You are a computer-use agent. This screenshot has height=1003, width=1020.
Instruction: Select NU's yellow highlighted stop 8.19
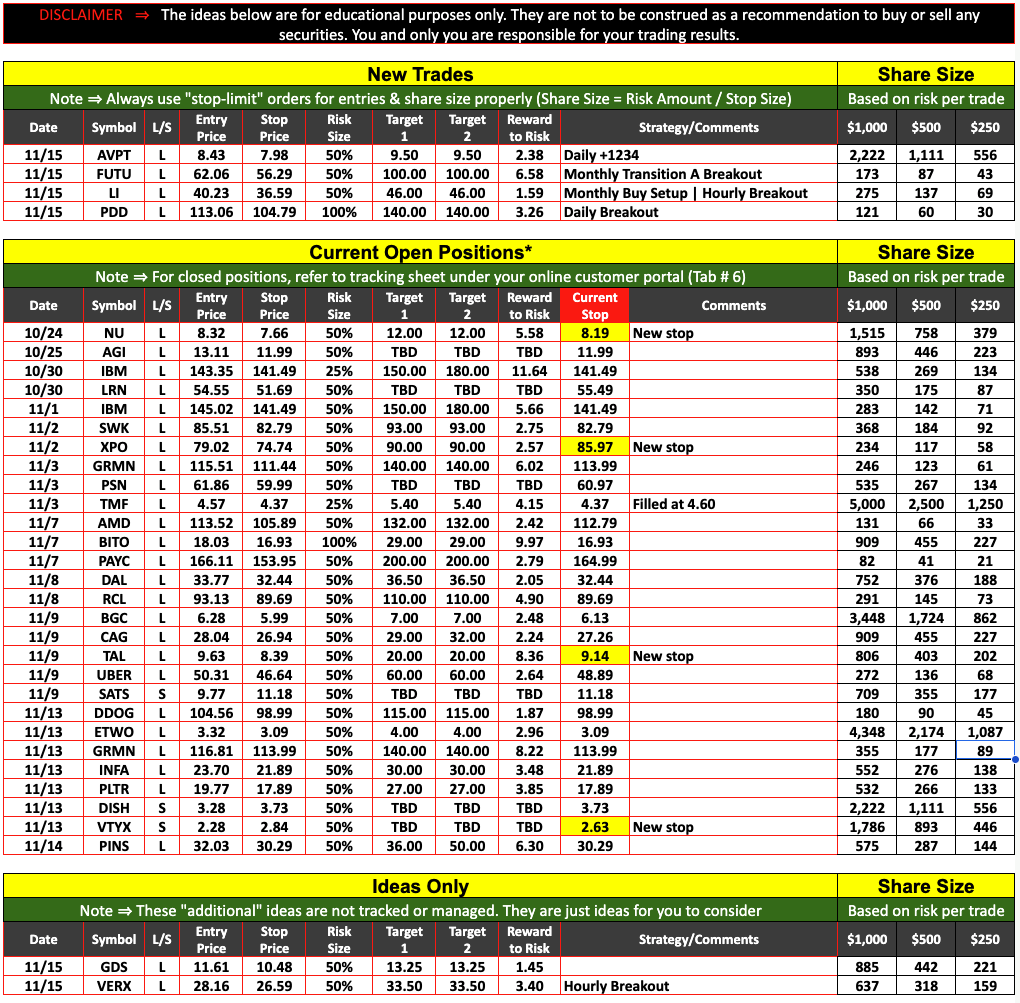[594, 333]
